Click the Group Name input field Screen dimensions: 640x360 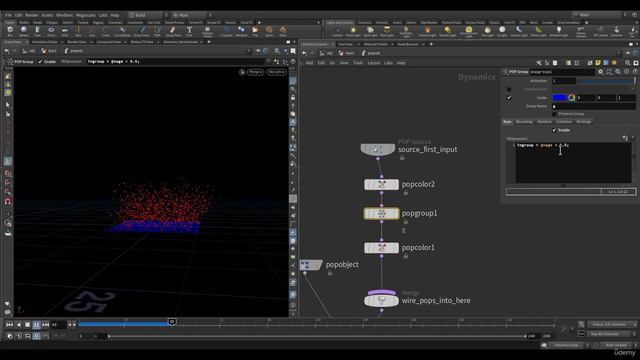tap(594, 106)
